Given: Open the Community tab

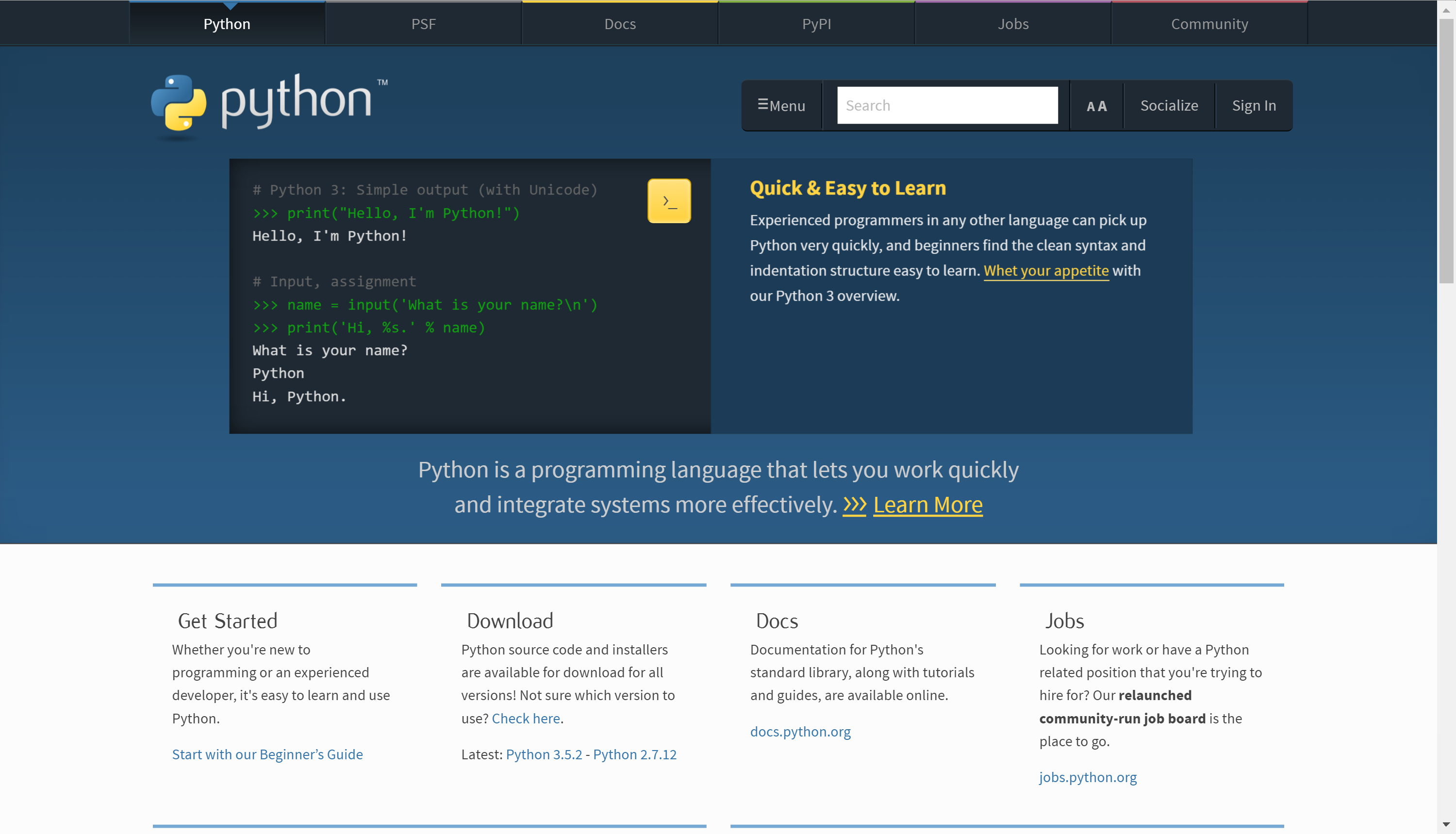Looking at the screenshot, I should (1209, 23).
